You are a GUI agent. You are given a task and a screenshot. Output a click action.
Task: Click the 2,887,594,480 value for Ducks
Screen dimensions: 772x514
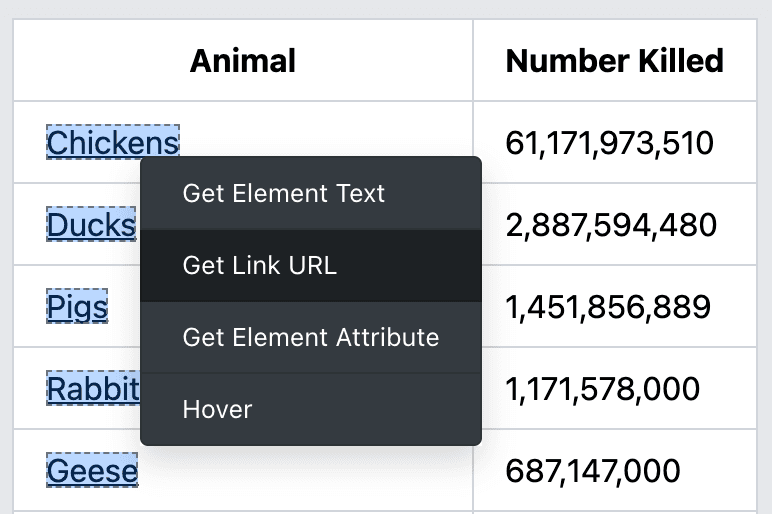click(x=611, y=225)
